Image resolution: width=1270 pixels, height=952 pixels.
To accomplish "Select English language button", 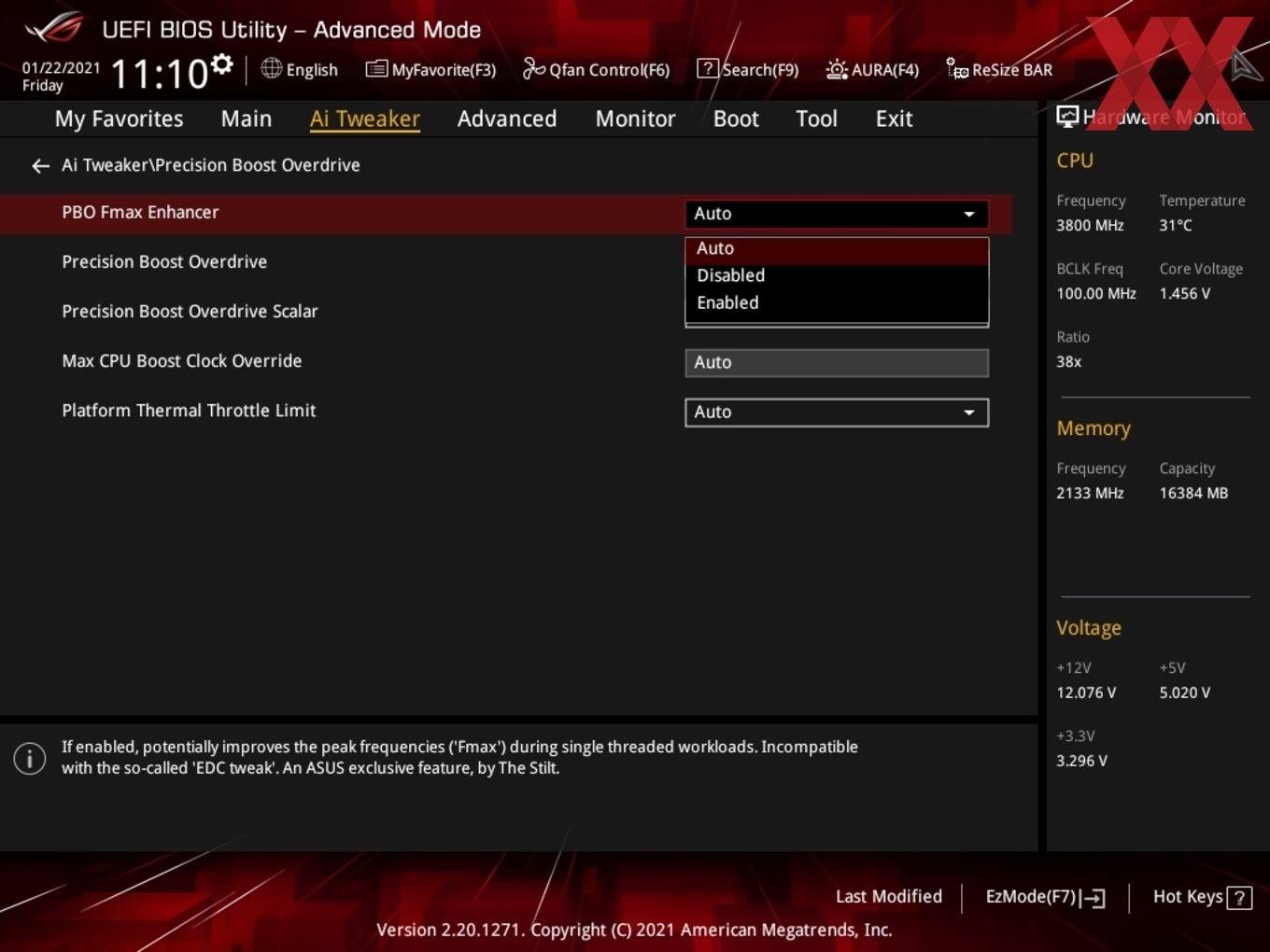I will [299, 70].
